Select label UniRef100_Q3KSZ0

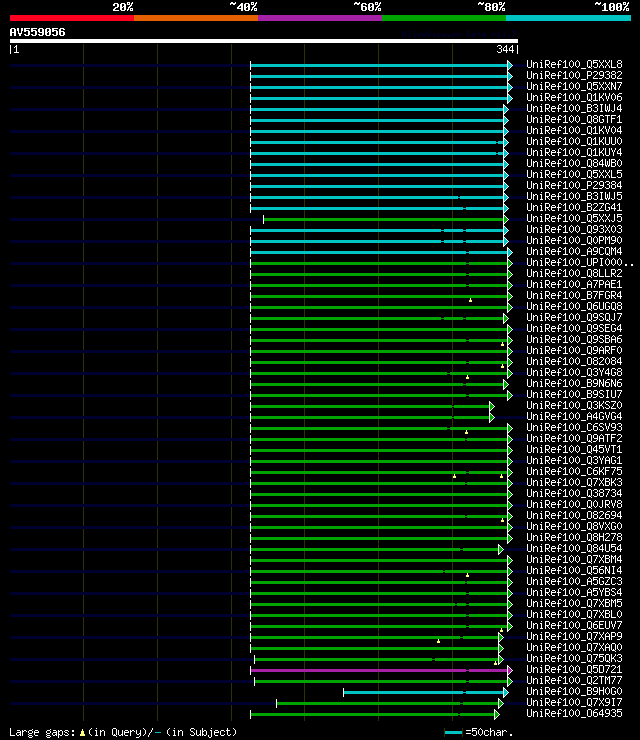(x=574, y=405)
